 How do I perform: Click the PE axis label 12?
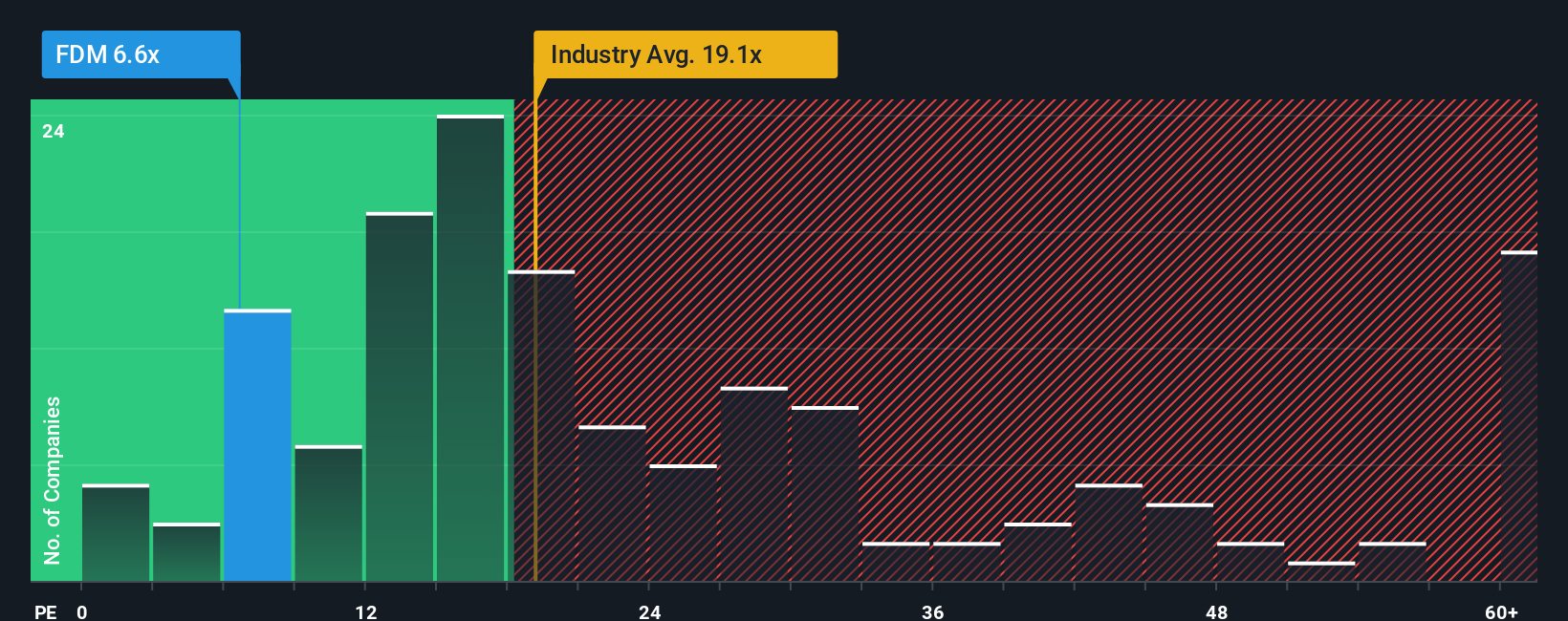[x=366, y=611]
